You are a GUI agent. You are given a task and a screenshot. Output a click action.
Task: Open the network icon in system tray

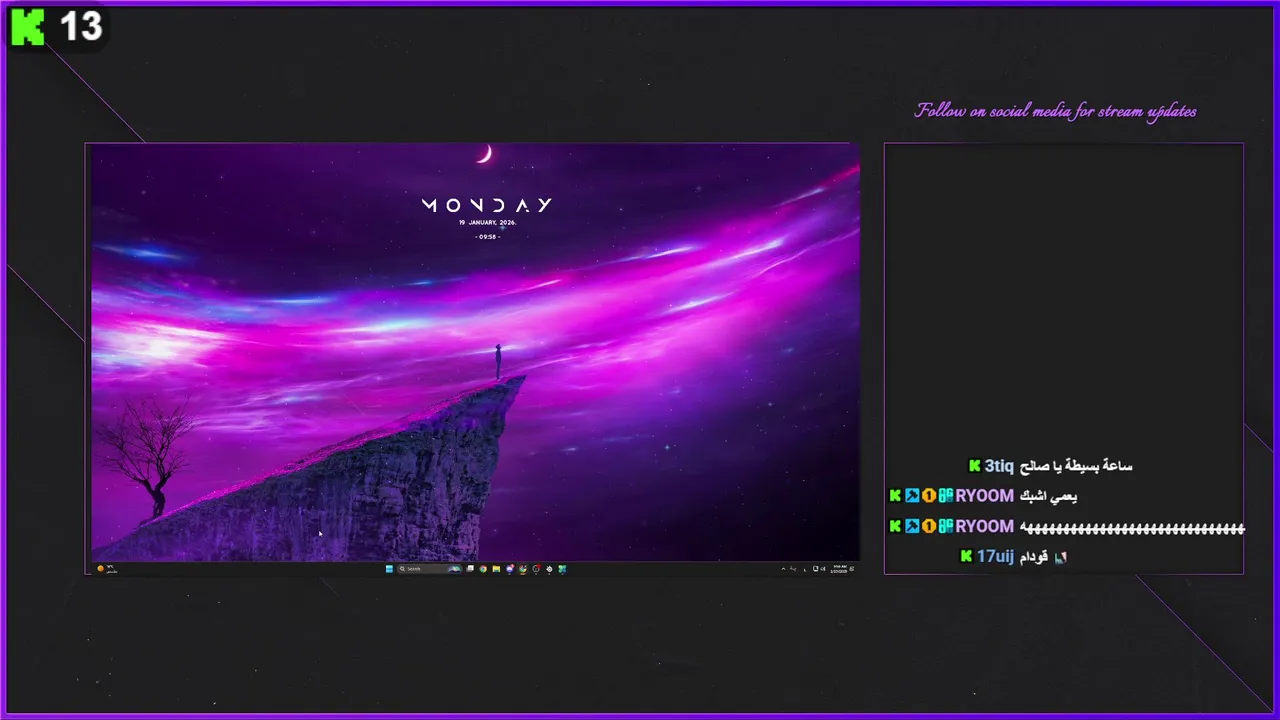click(x=816, y=569)
